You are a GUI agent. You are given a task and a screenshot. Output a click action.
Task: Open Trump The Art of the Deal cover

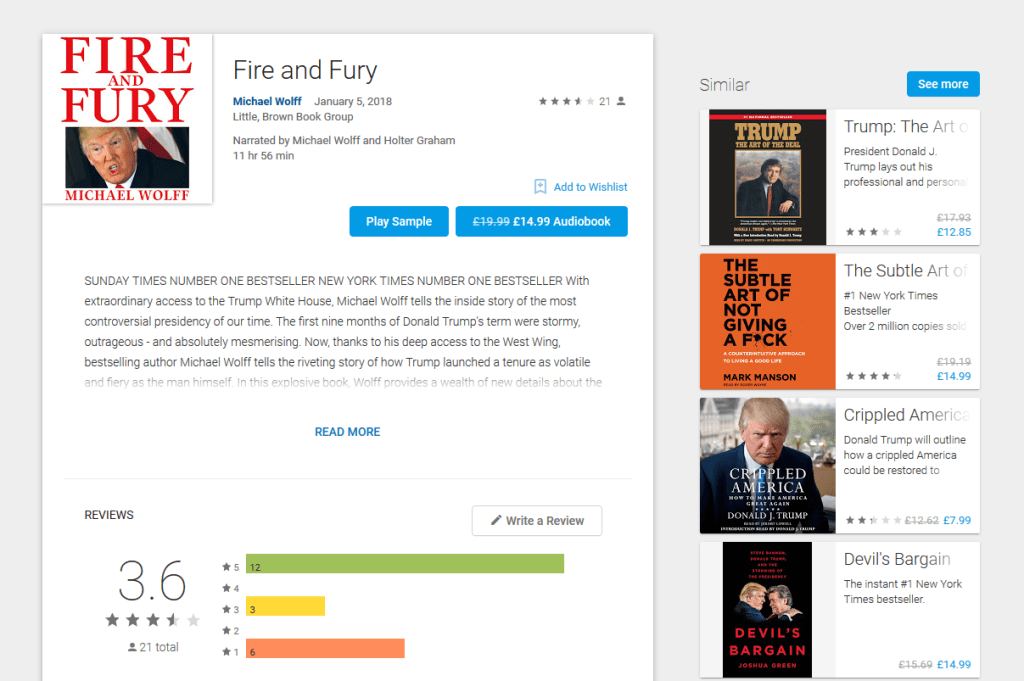click(x=767, y=177)
